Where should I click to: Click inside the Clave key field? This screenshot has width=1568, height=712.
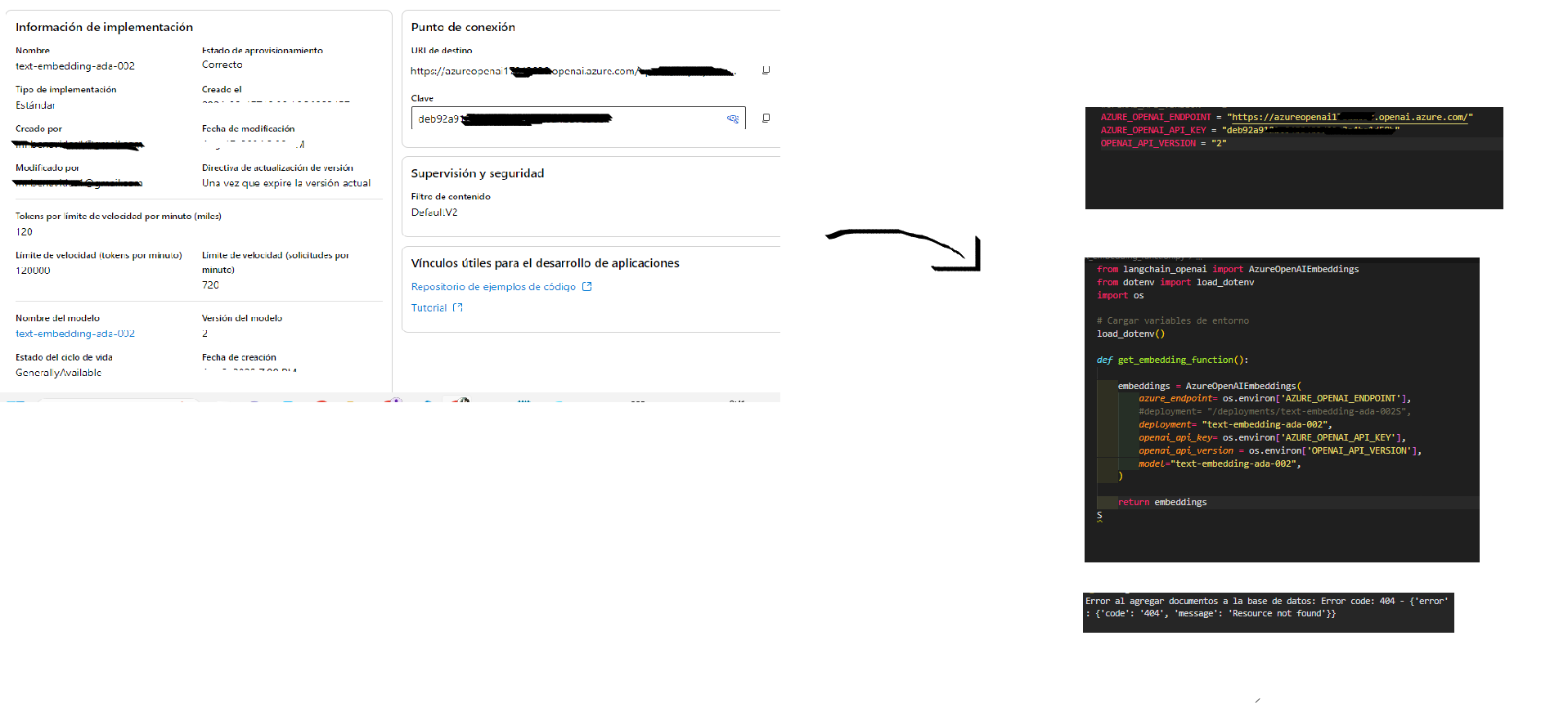(x=578, y=119)
